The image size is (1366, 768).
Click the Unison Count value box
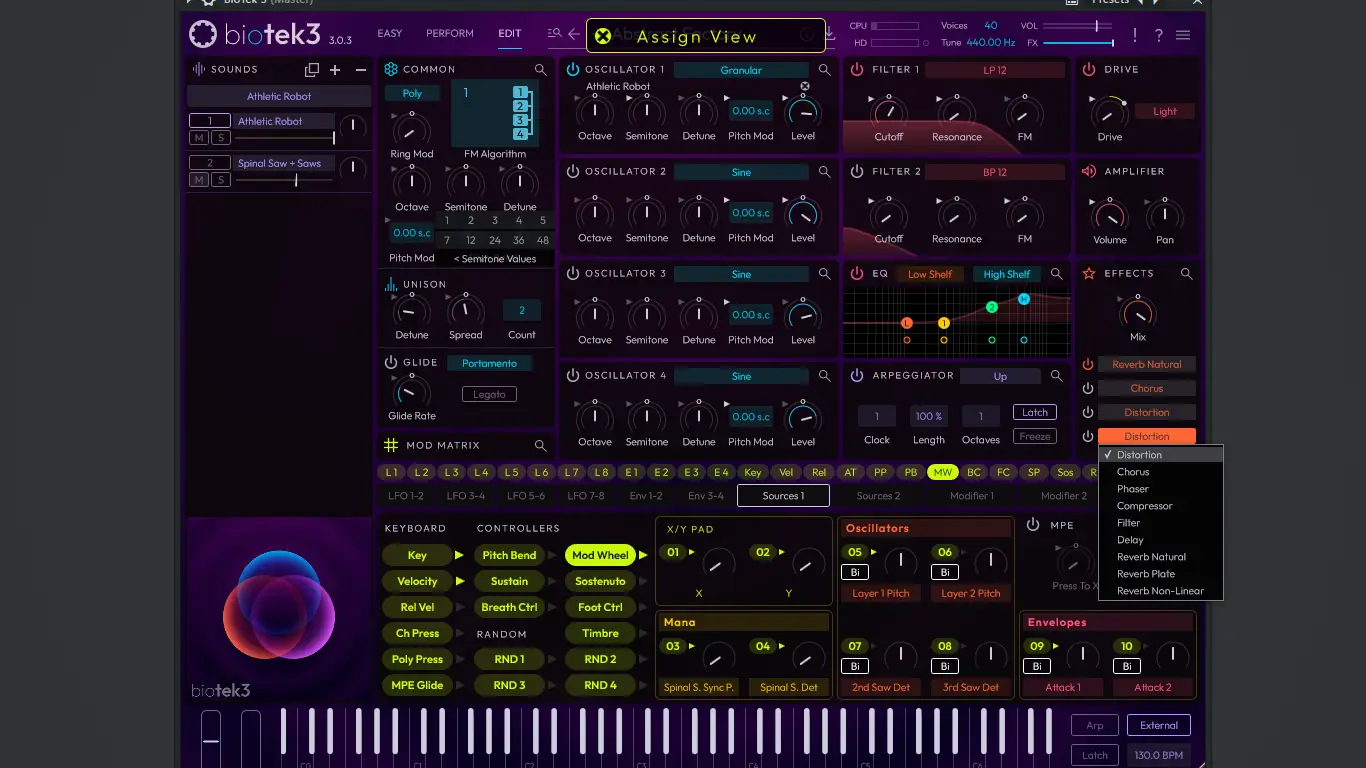pos(522,311)
